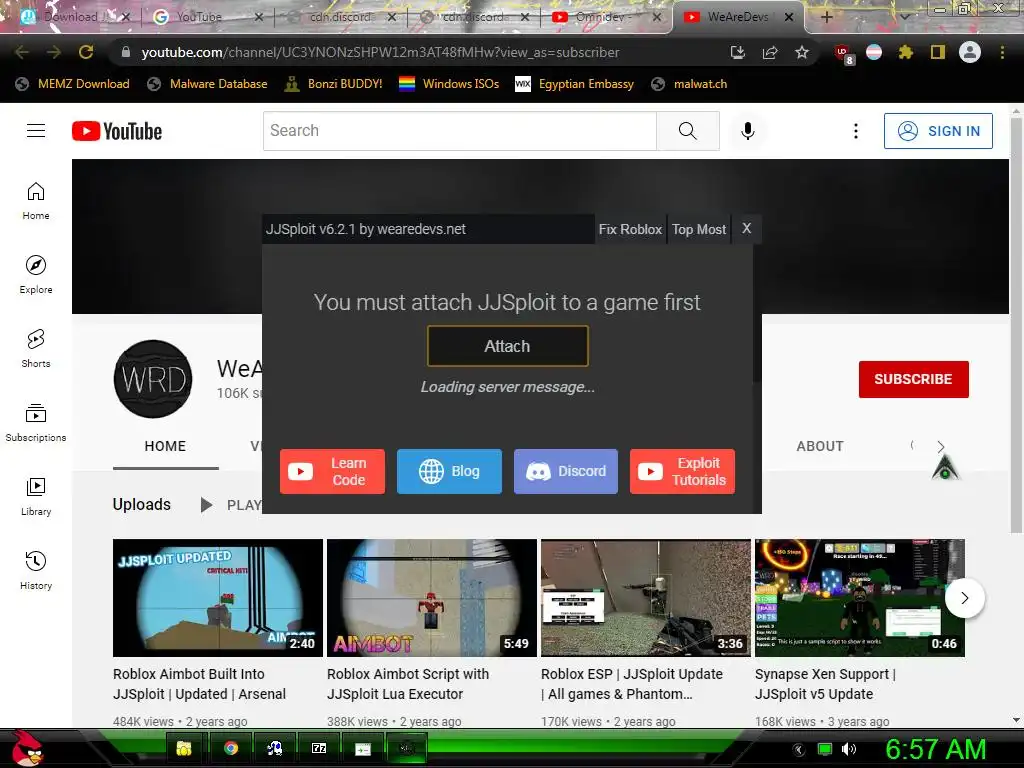Click the volume speaker tray icon
The width and height of the screenshot is (1024, 768).
coord(849,749)
